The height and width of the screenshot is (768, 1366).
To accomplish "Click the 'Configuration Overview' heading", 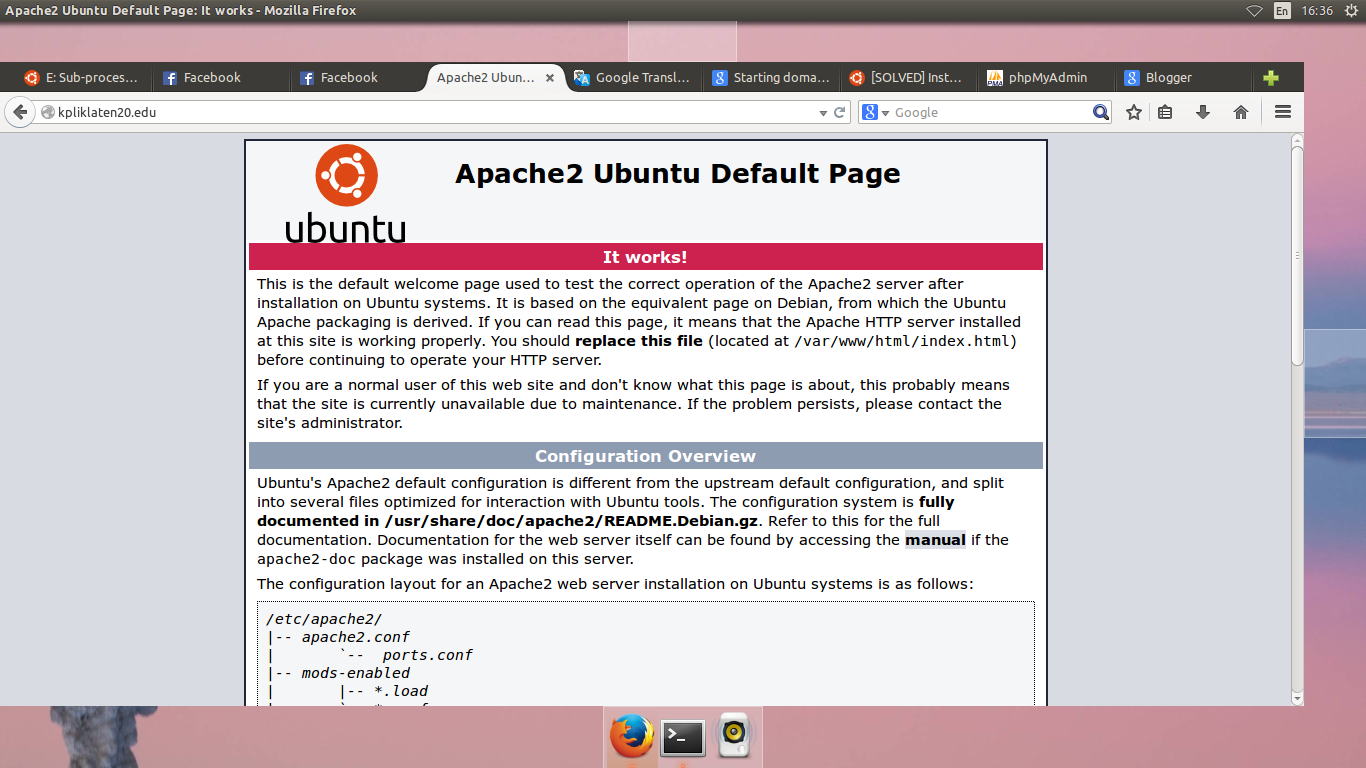I will coord(645,456).
